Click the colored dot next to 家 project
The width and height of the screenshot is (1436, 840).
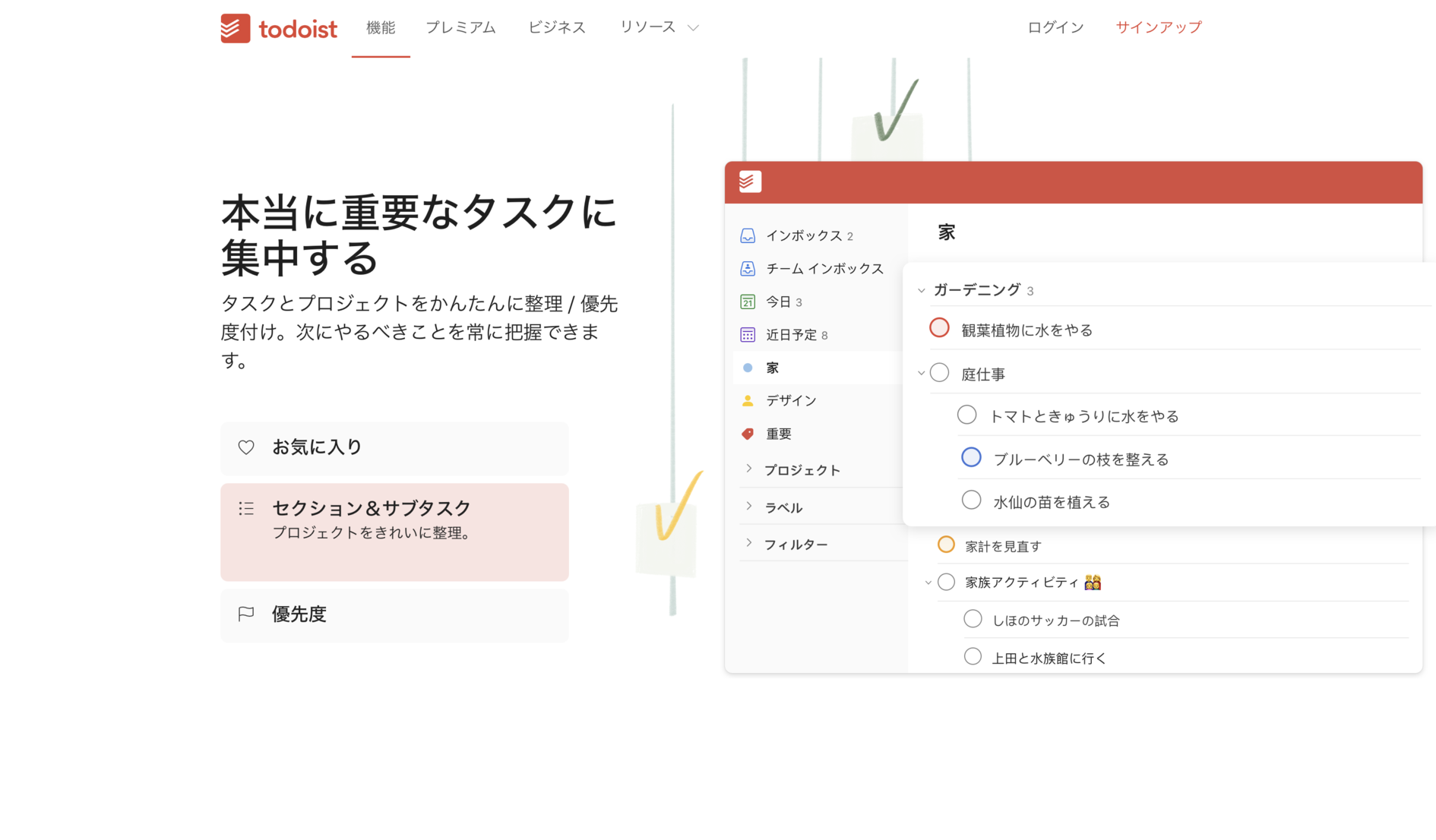pyautogui.click(x=748, y=367)
